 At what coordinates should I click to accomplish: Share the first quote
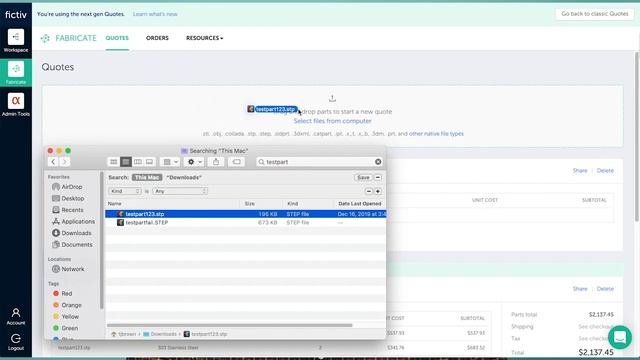(580, 171)
